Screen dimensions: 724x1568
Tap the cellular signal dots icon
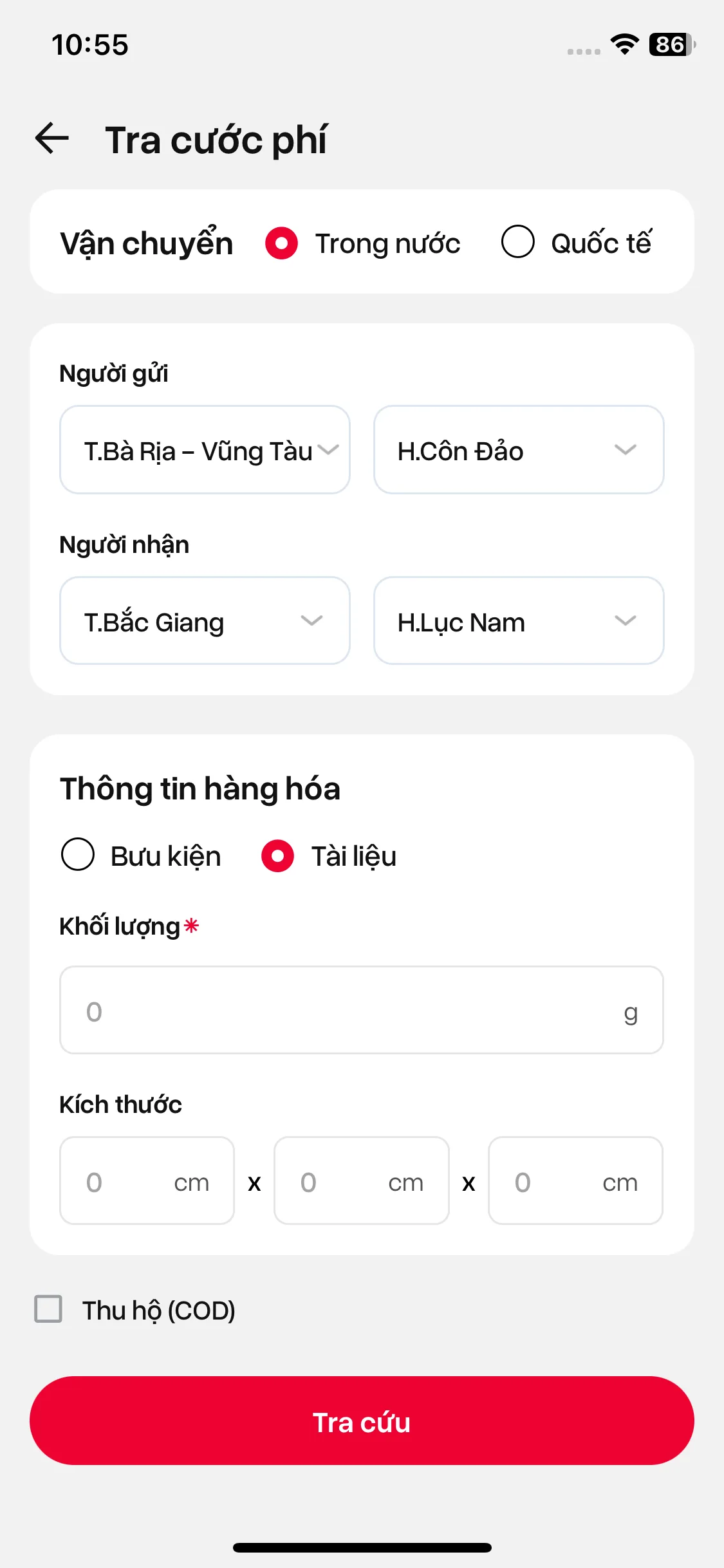(x=584, y=51)
